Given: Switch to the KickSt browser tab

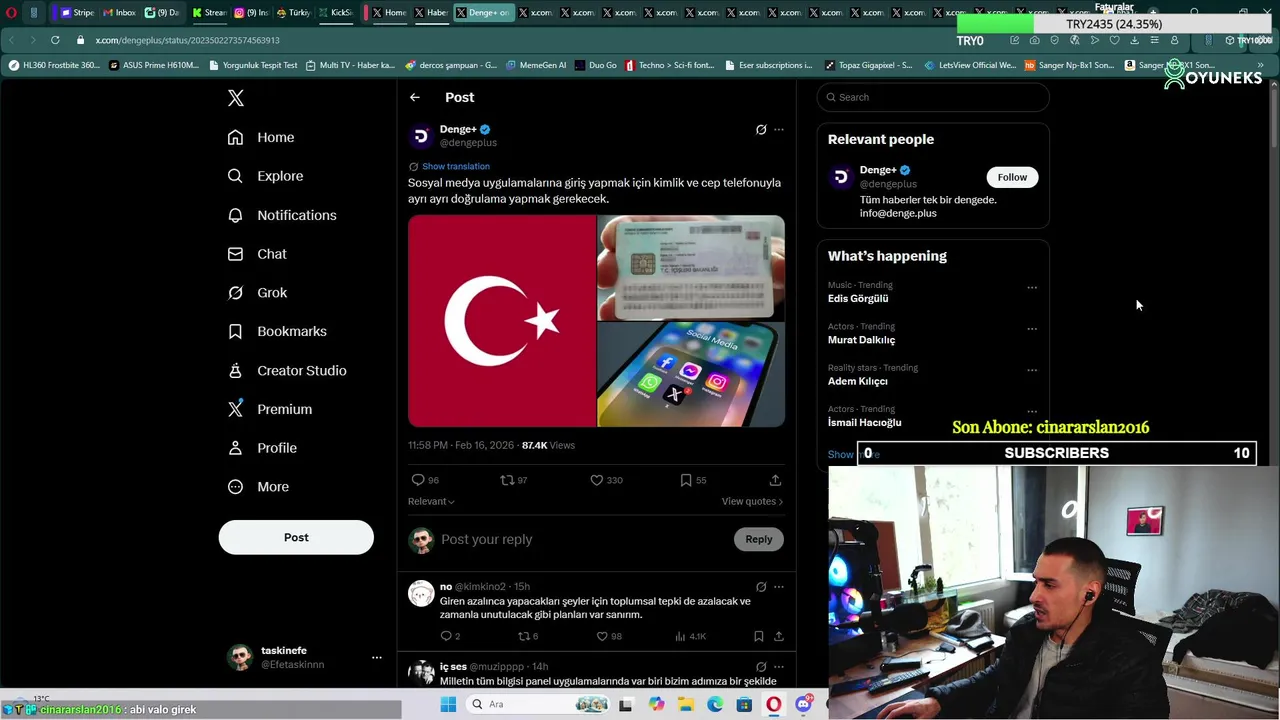Looking at the screenshot, I should tap(335, 13).
